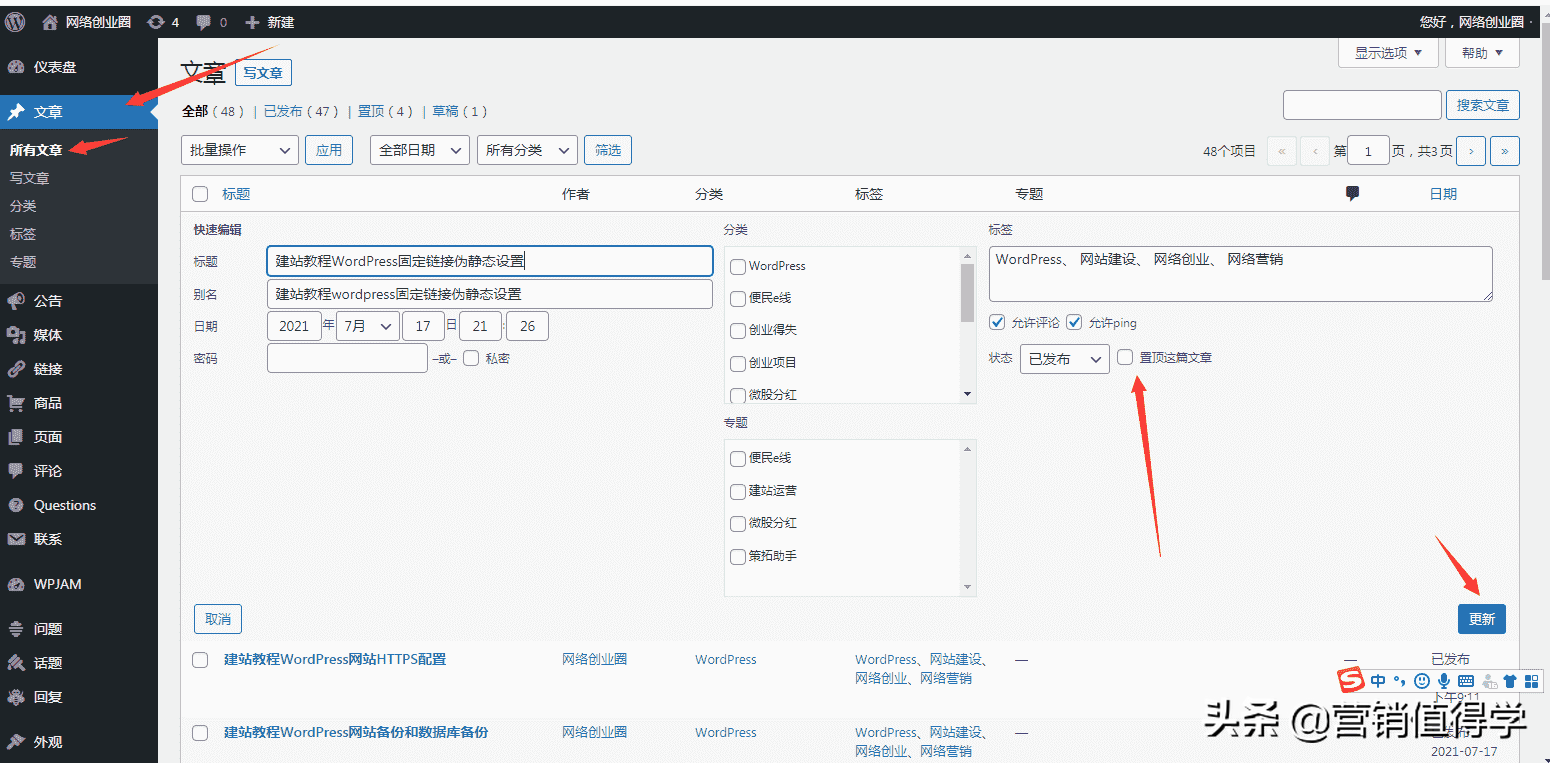Click the microphone icon in the IME bar
The image size is (1550, 763).
pyautogui.click(x=1444, y=681)
